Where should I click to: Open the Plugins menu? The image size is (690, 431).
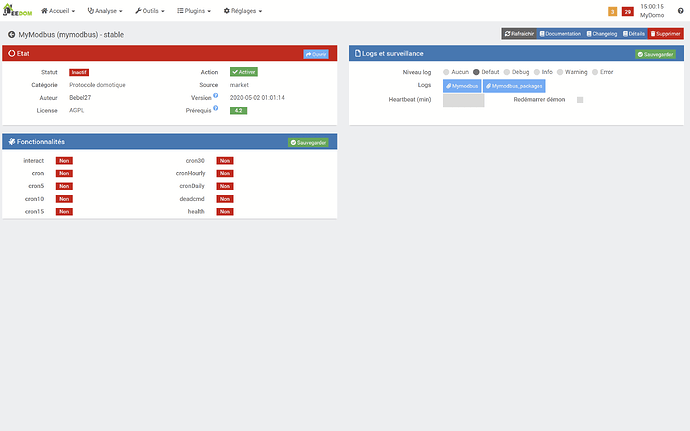(194, 11)
